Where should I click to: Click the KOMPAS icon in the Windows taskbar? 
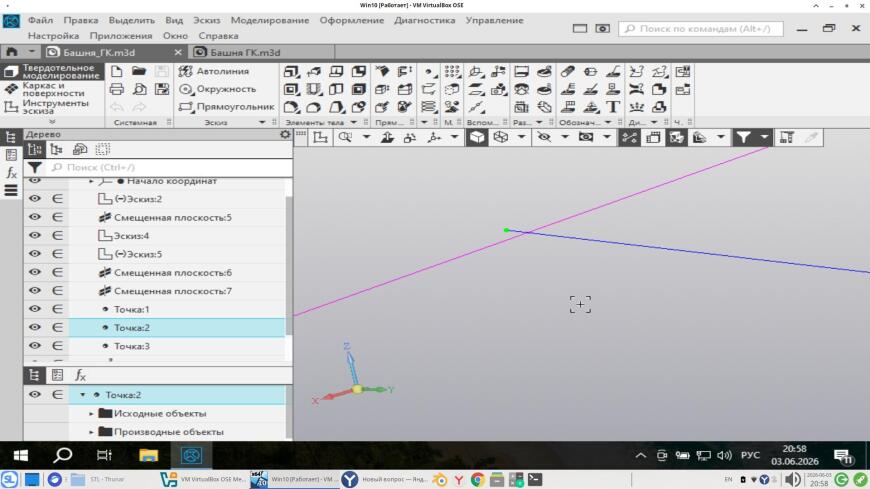click(191, 456)
